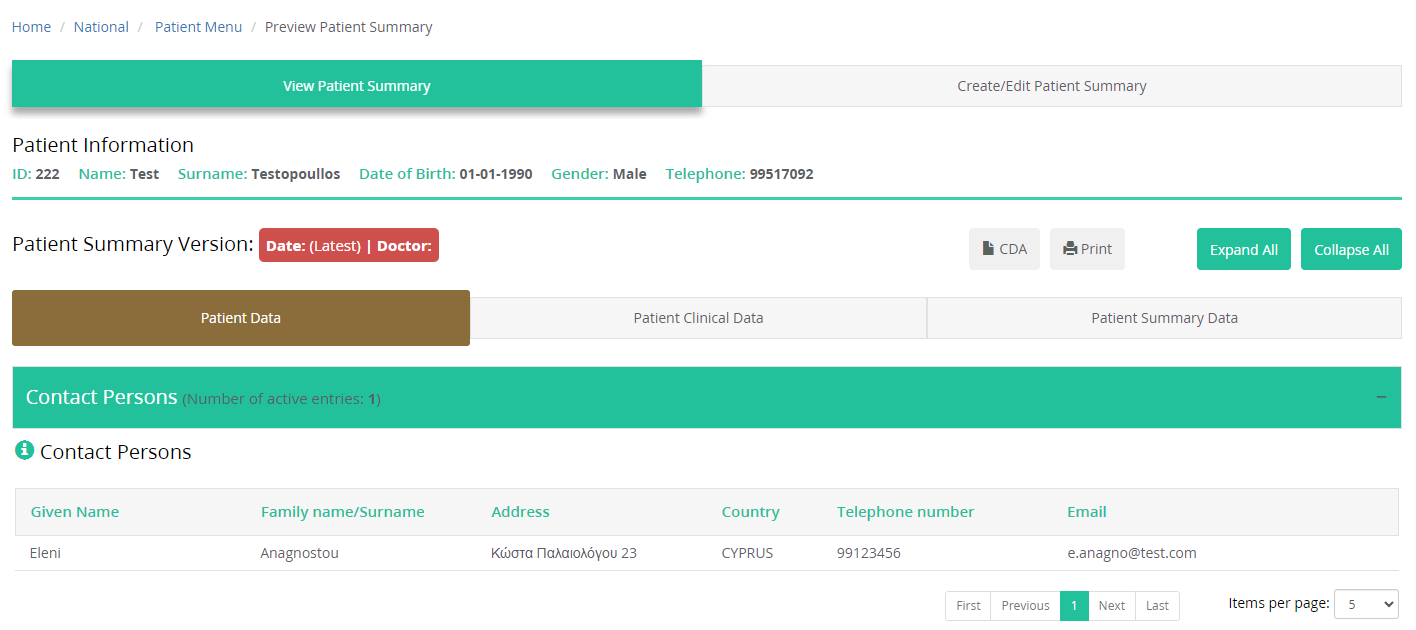This screenshot has height=630, width=1416.
Task: Click the Print printer icon
Action: [1070, 249]
